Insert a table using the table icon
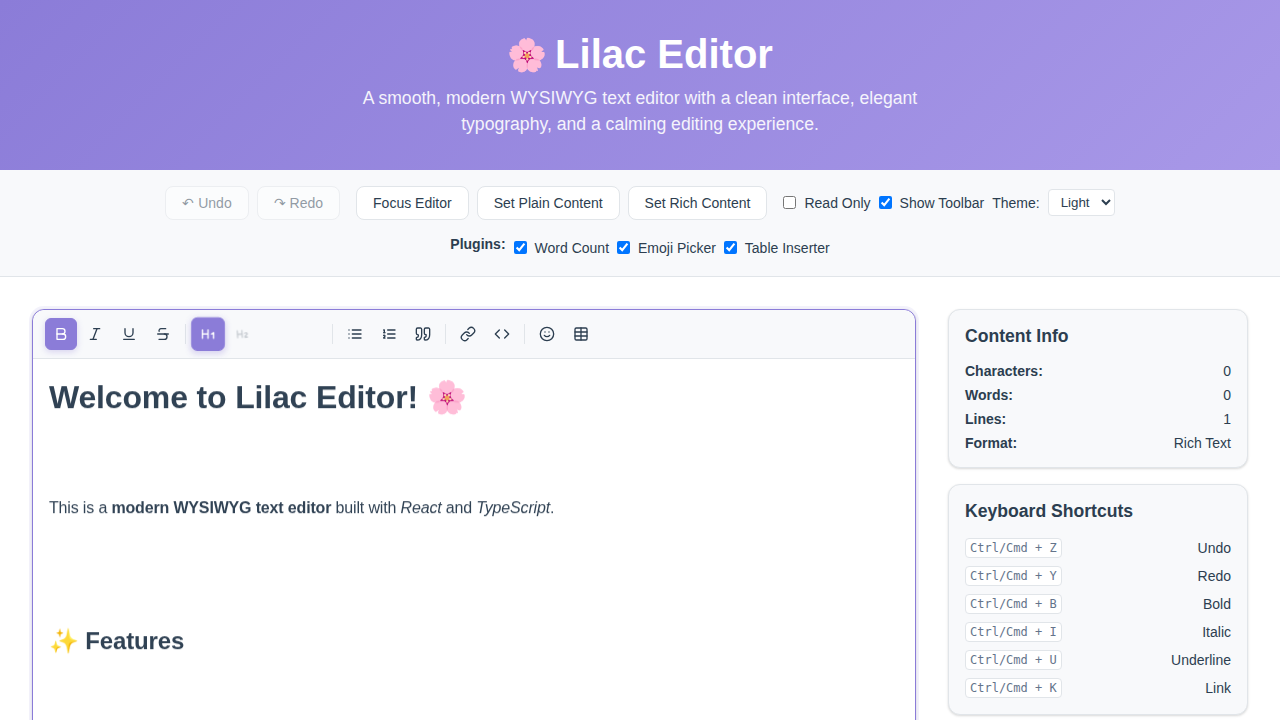Image resolution: width=1280 pixels, height=720 pixels. click(x=581, y=334)
